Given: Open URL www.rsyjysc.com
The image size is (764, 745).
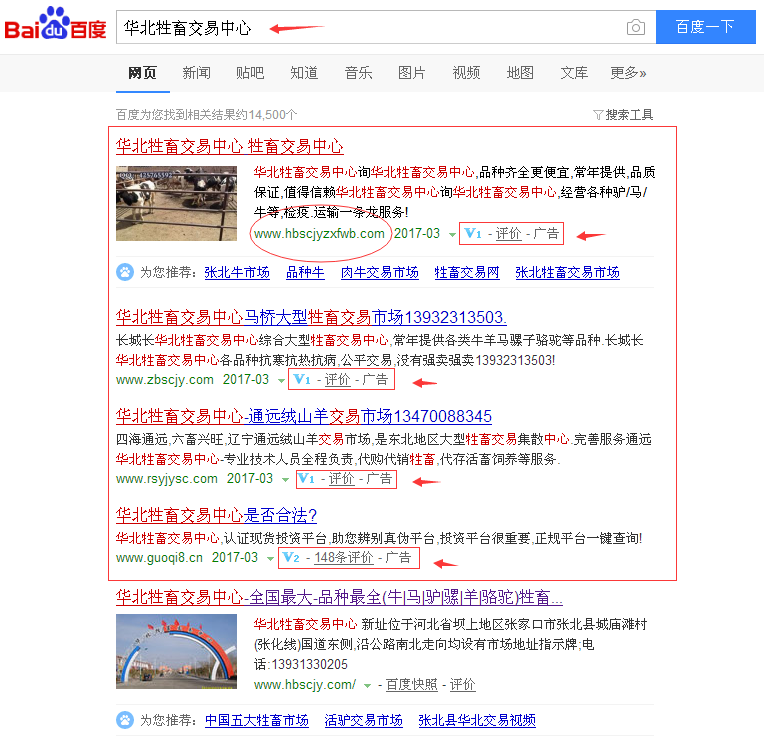Looking at the screenshot, I should coord(167,478).
